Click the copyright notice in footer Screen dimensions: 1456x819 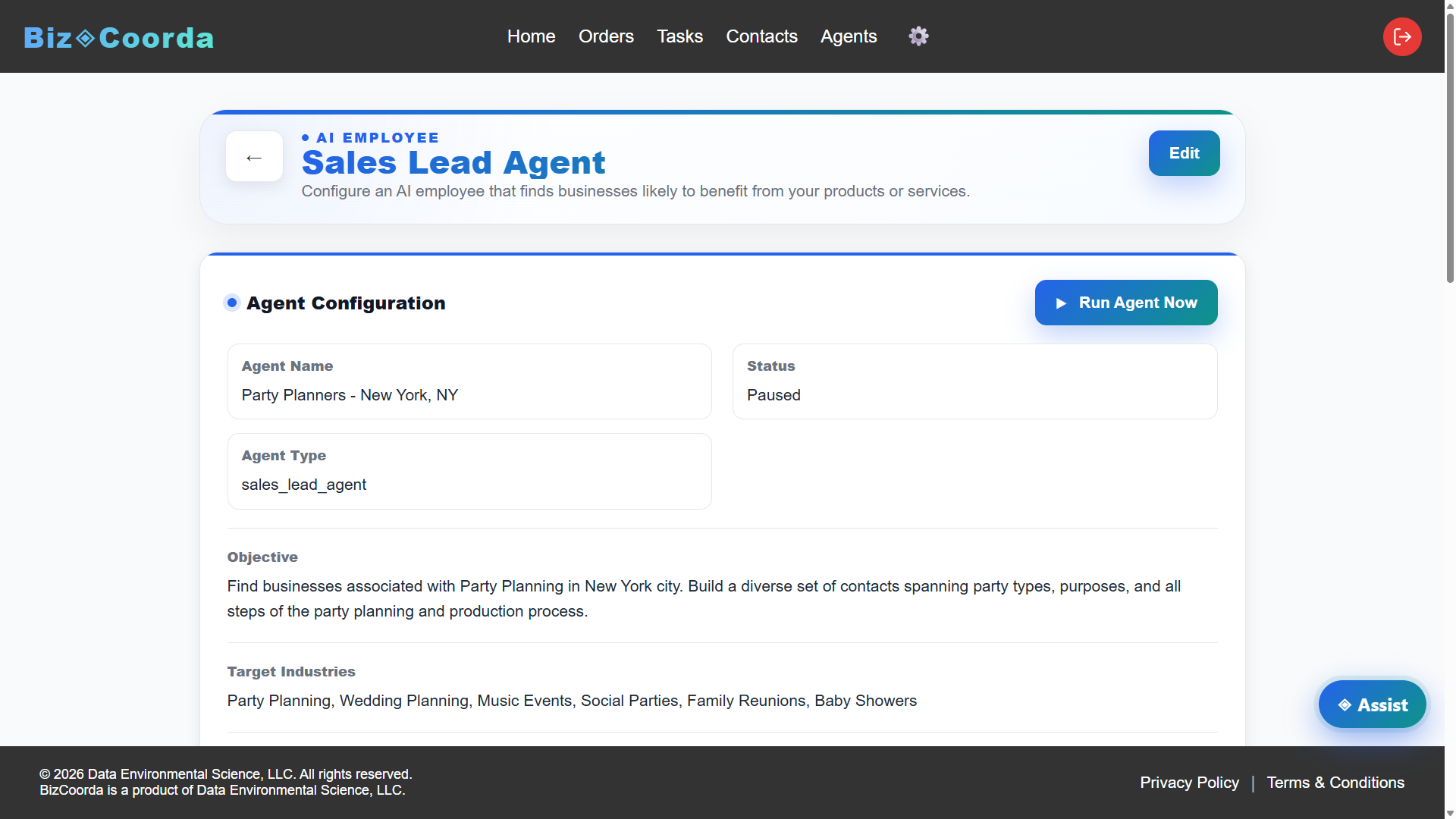click(x=226, y=782)
